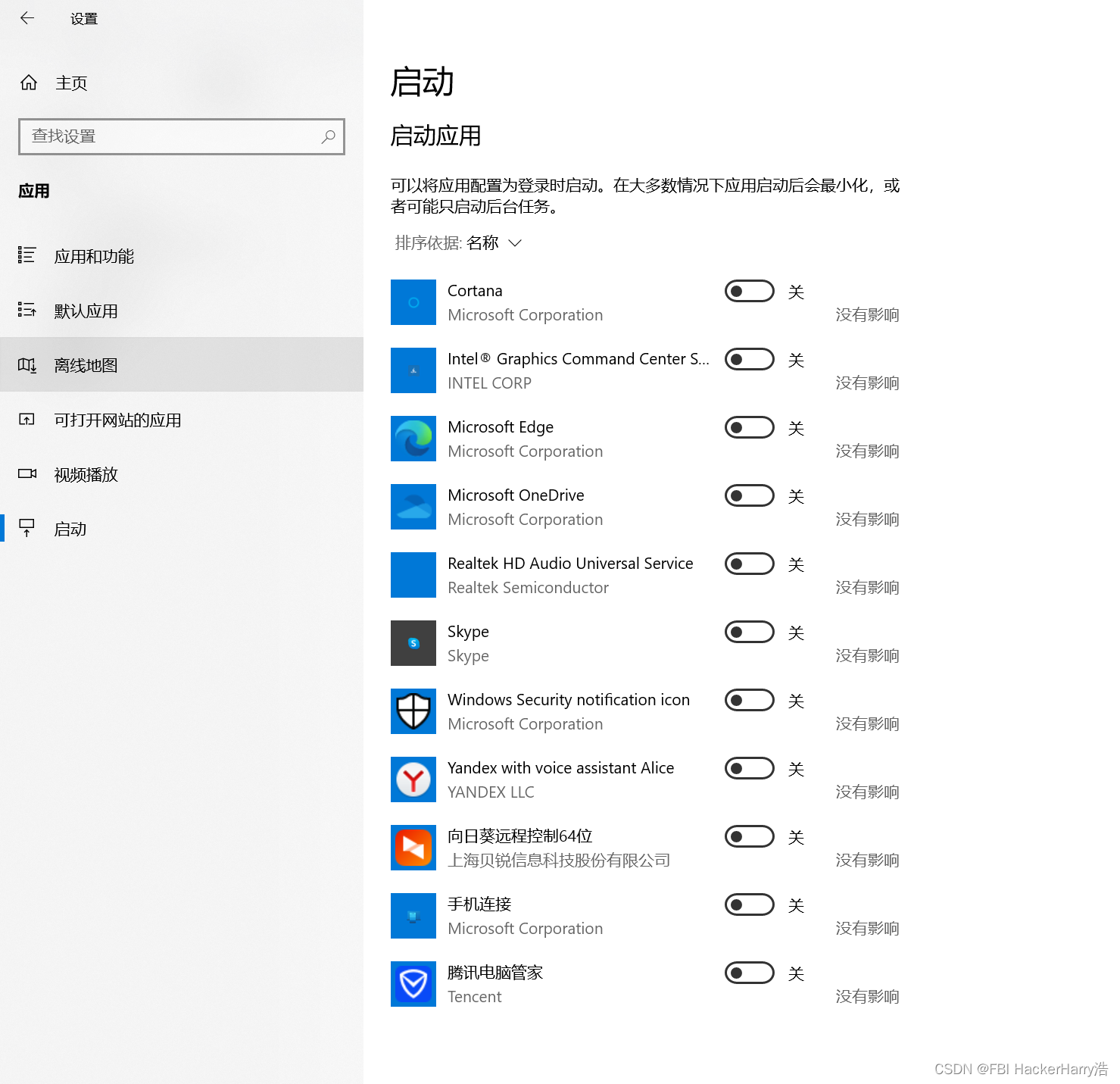Click the Yandex app icon
The width and height of the screenshot is (1120, 1084).
413,779
